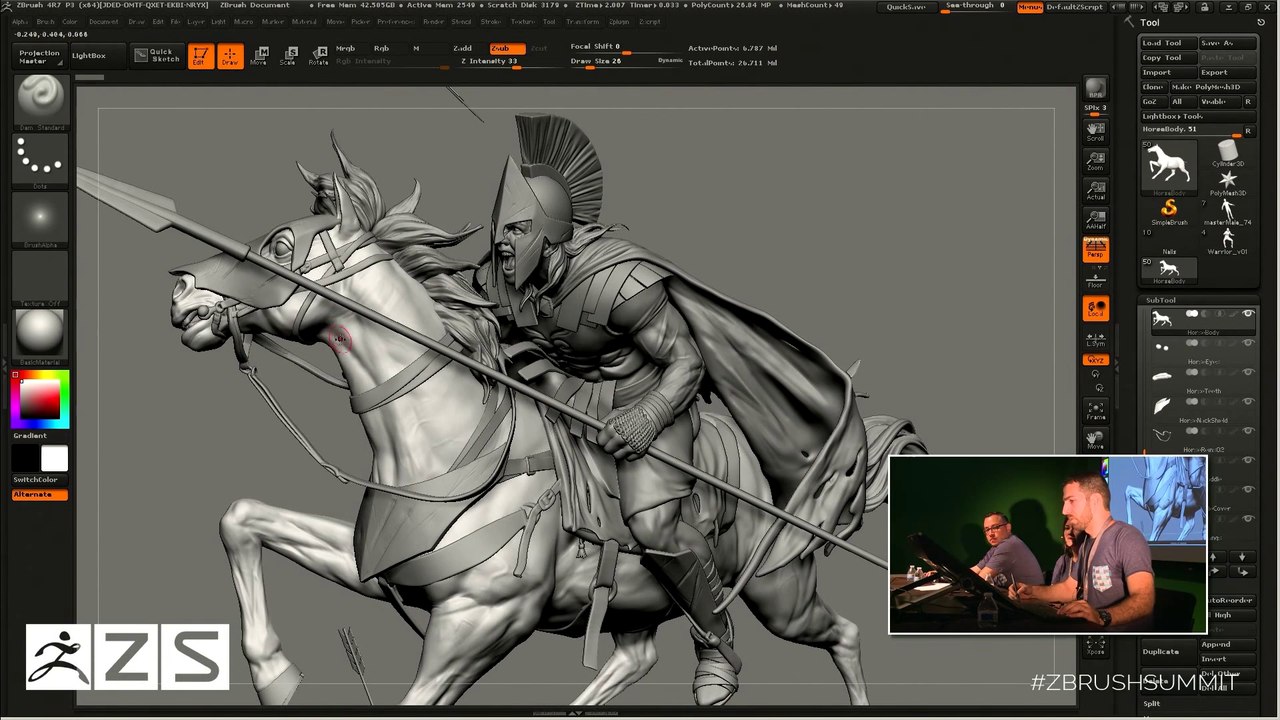The height and width of the screenshot is (720, 1280).
Task: Click the Copy Tool button
Action: (x=1167, y=58)
